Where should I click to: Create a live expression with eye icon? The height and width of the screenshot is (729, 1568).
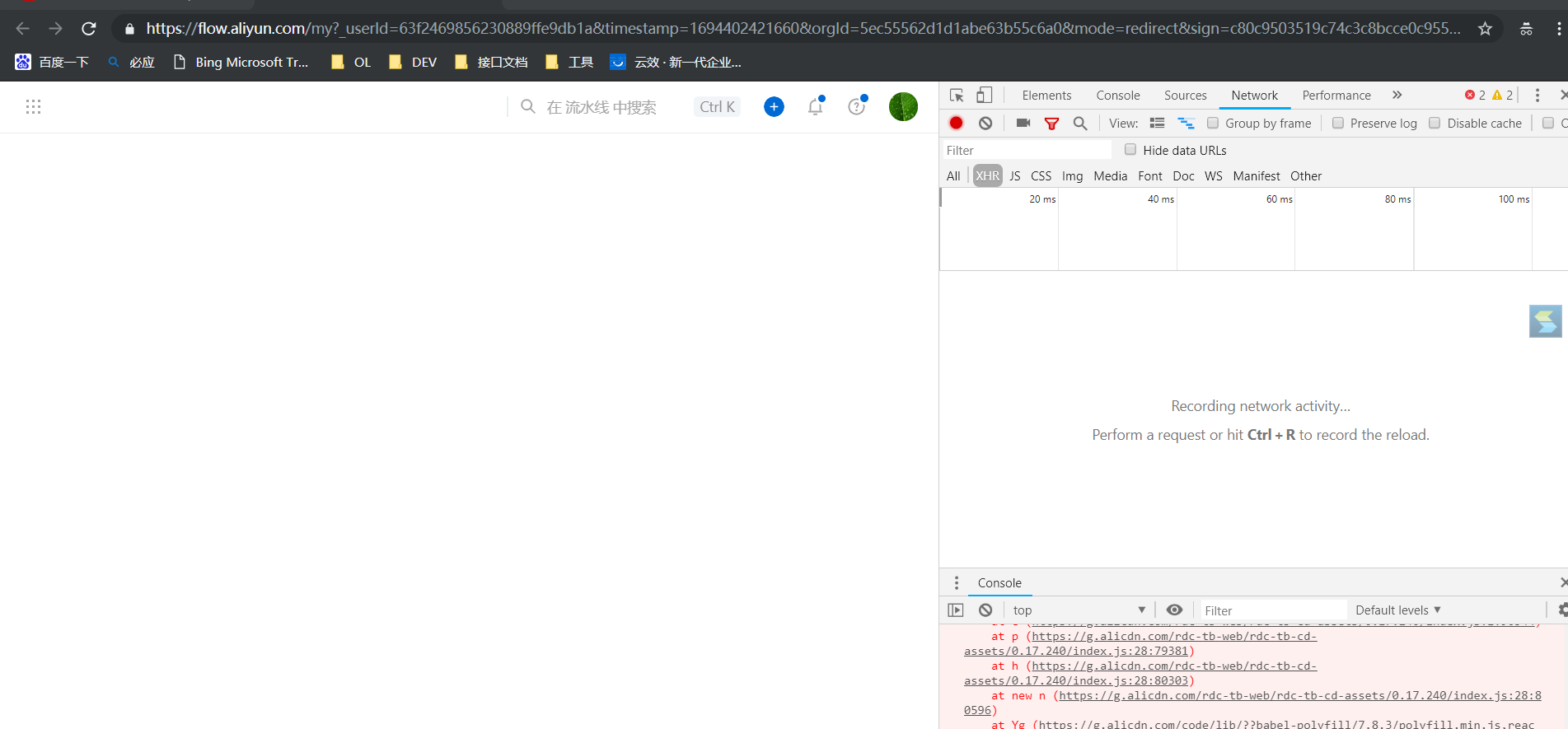pyautogui.click(x=1174, y=610)
